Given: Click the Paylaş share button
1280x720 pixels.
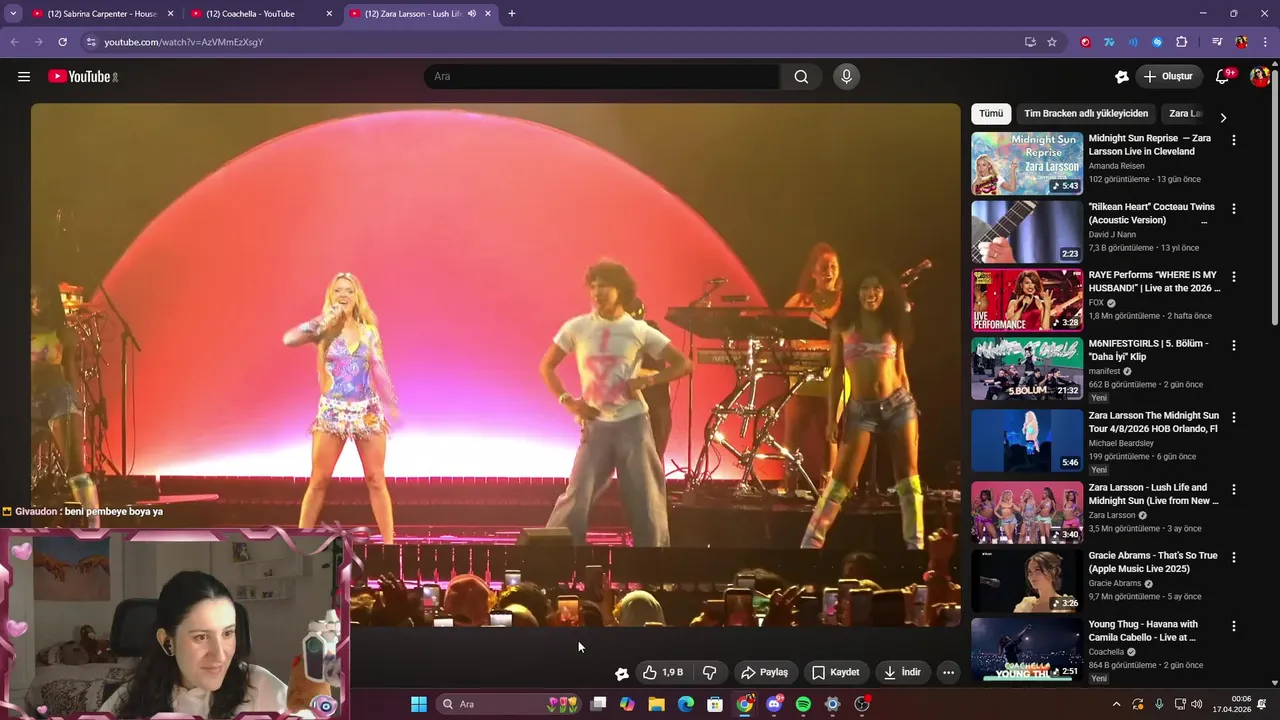Looking at the screenshot, I should [x=764, y=673].
